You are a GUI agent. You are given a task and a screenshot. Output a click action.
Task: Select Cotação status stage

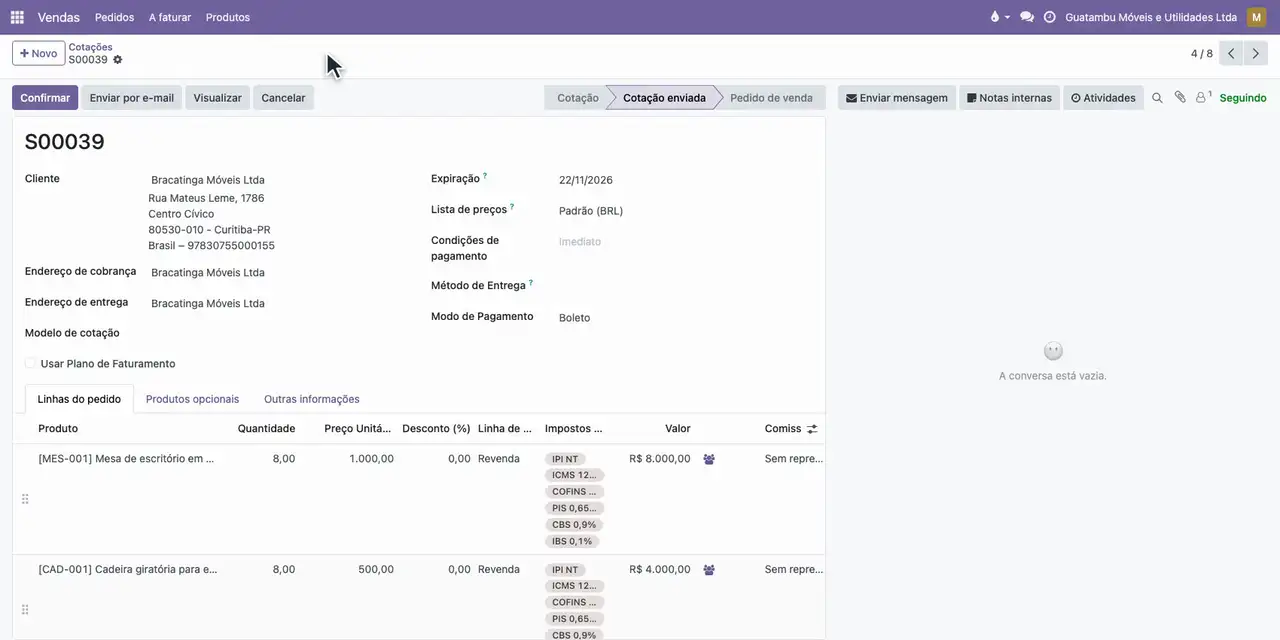point(577,98)
